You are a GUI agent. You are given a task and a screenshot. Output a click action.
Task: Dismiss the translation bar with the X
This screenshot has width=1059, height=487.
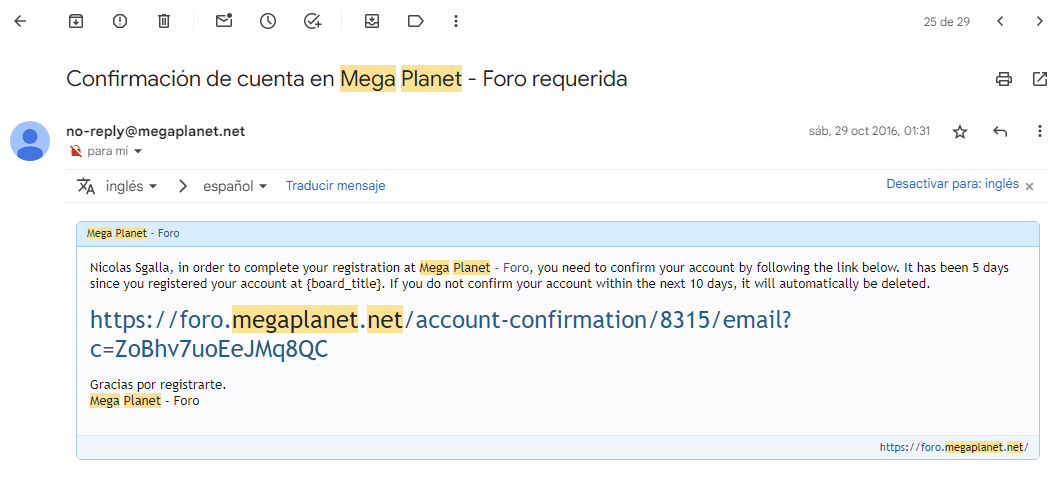(1029, 186)
